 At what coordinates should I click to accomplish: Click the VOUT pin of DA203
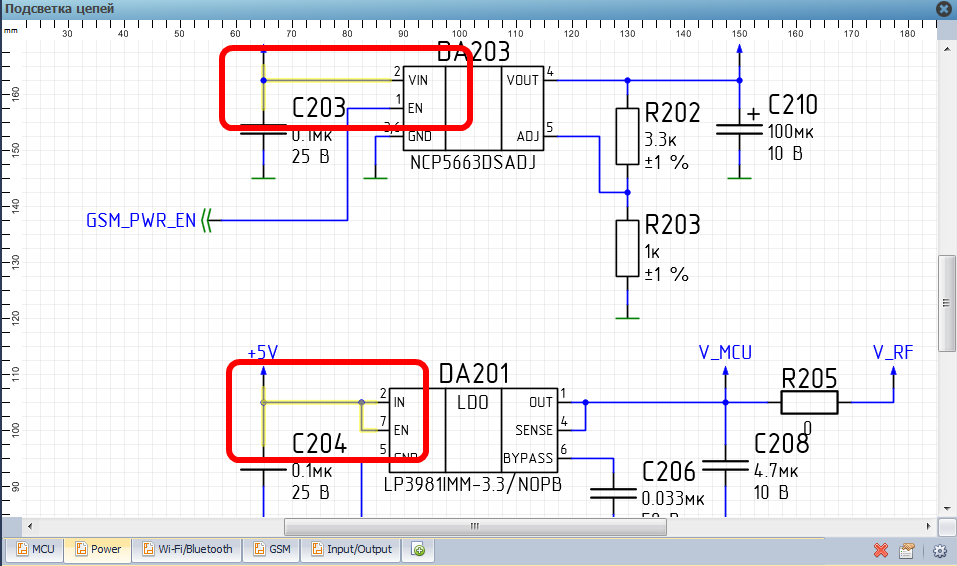coord(522,80)
